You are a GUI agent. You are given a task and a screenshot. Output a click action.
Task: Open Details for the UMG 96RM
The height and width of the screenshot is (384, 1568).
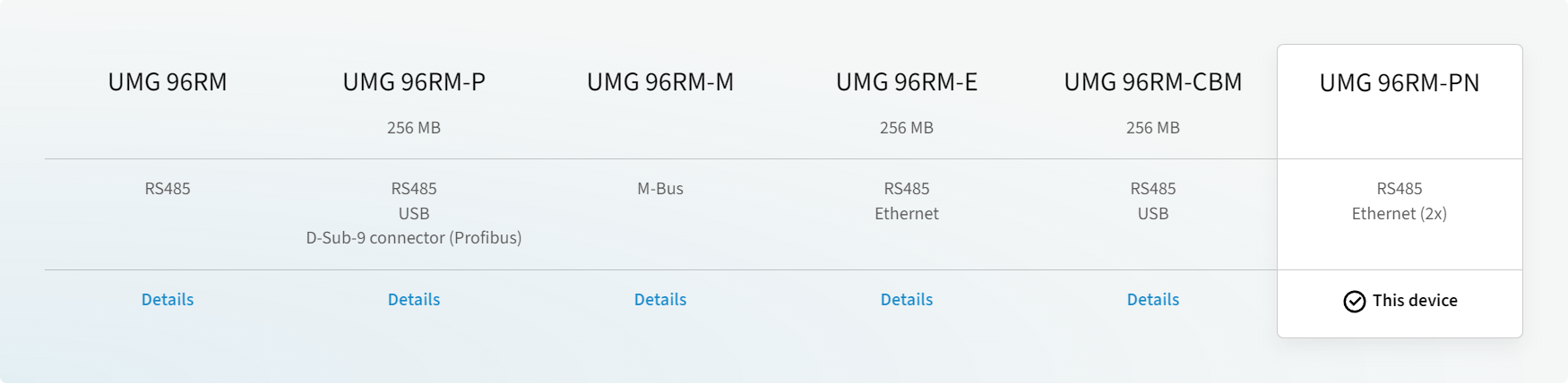[168, 300]
